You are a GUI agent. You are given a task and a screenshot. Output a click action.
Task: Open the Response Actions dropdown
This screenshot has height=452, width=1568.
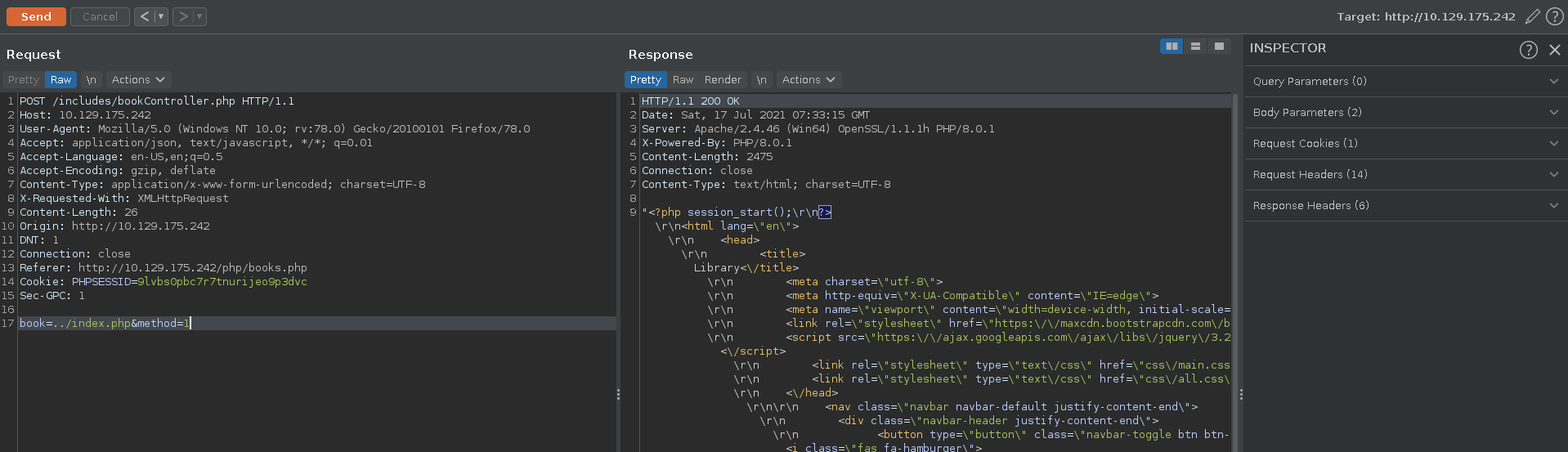pos(808,80)
